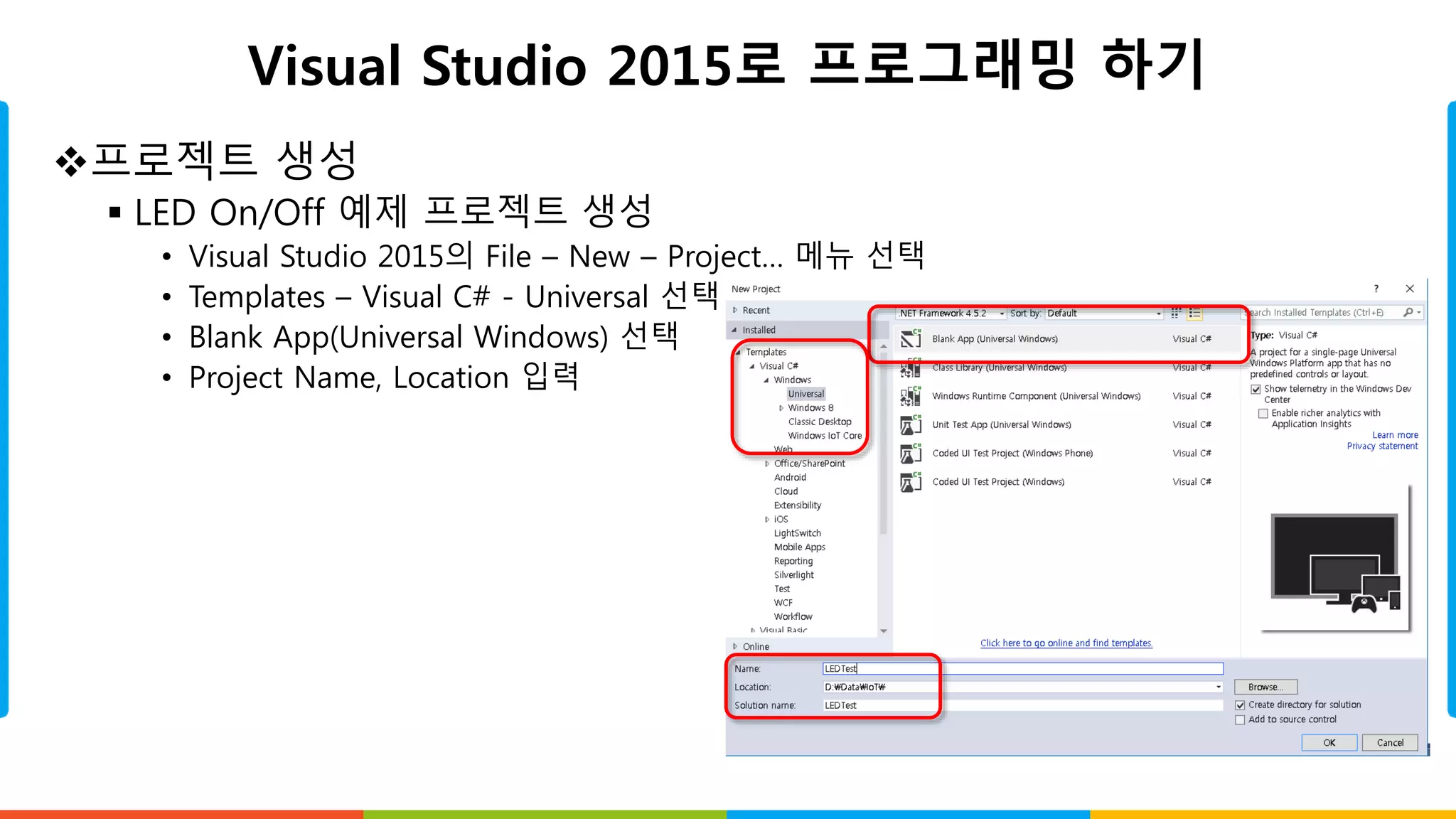Select LightSwitch template category
1456x819 pixels.
tap(797, 533)
